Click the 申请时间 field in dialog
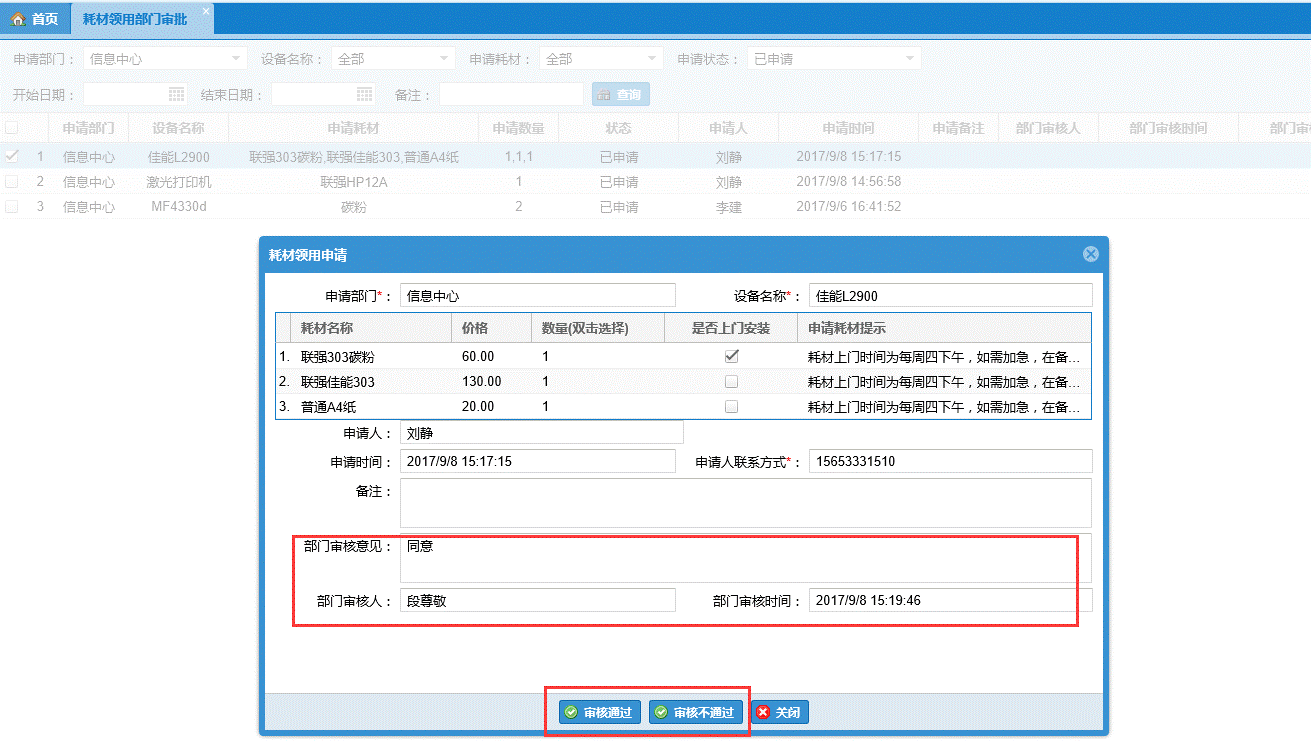Viewport: 1311px width, 752px height. (x=538, y=461)
